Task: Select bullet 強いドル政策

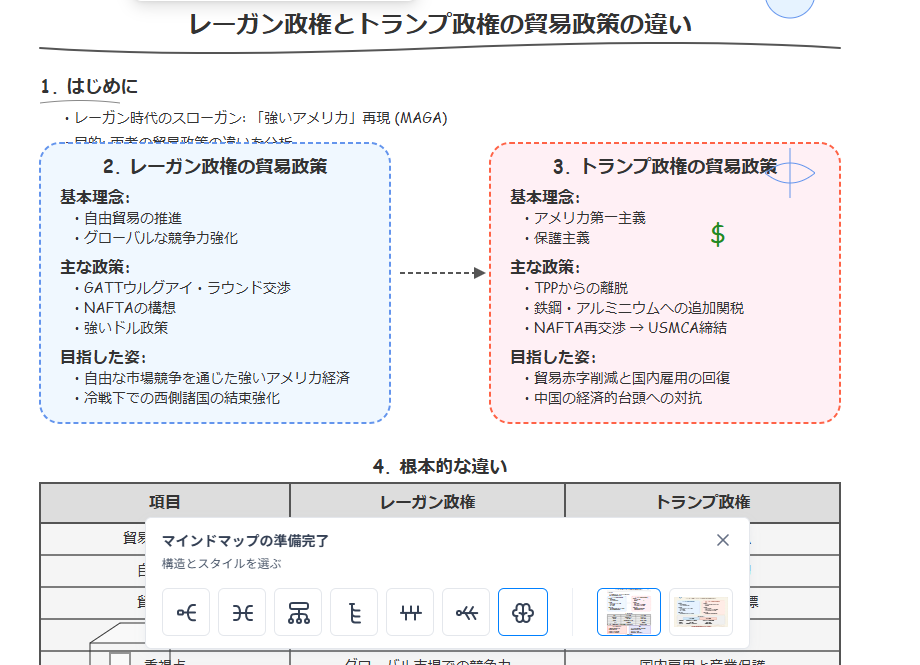Action: (121, 328)
